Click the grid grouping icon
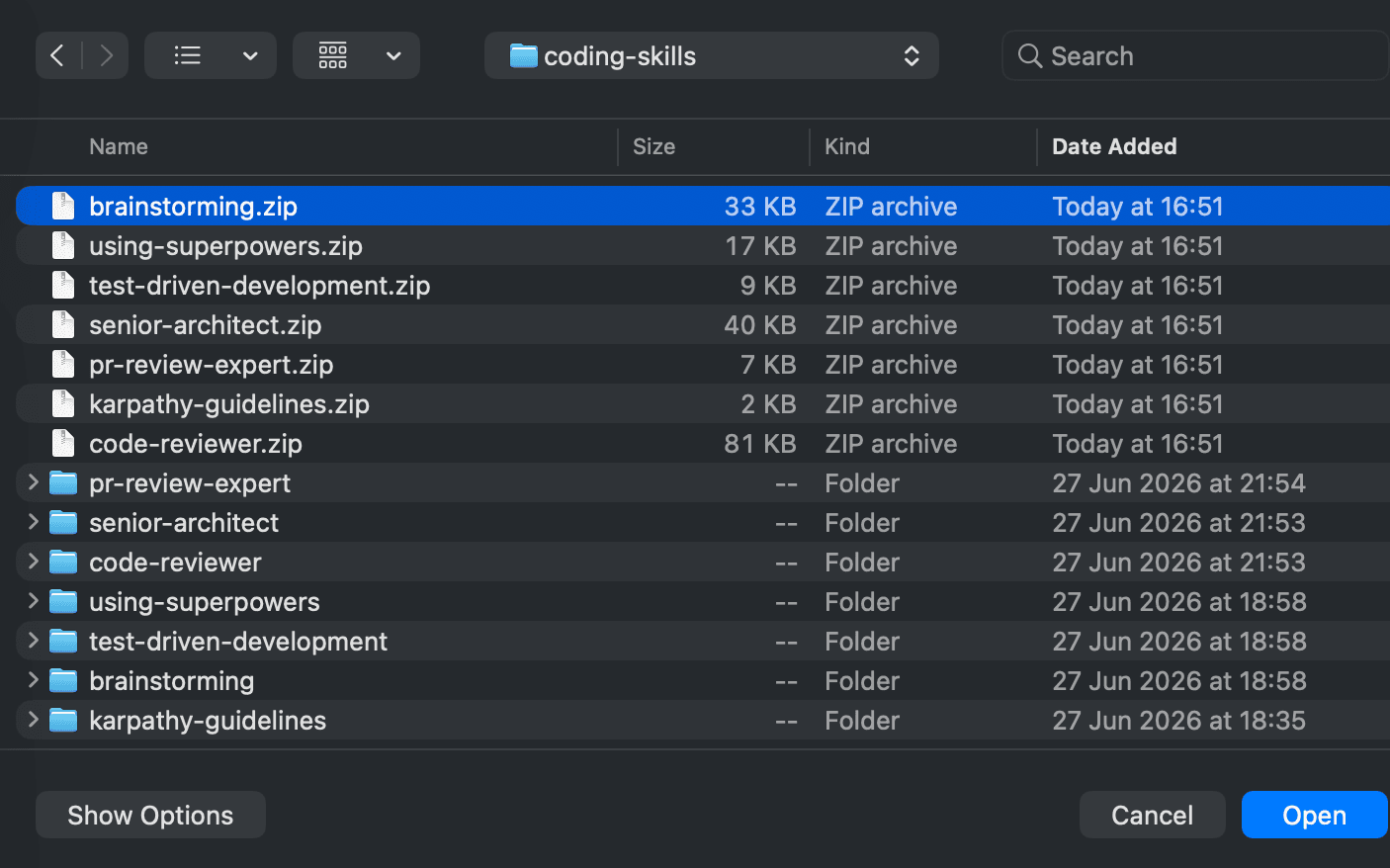The image size is (1390, 868). (x=333, y=55)
